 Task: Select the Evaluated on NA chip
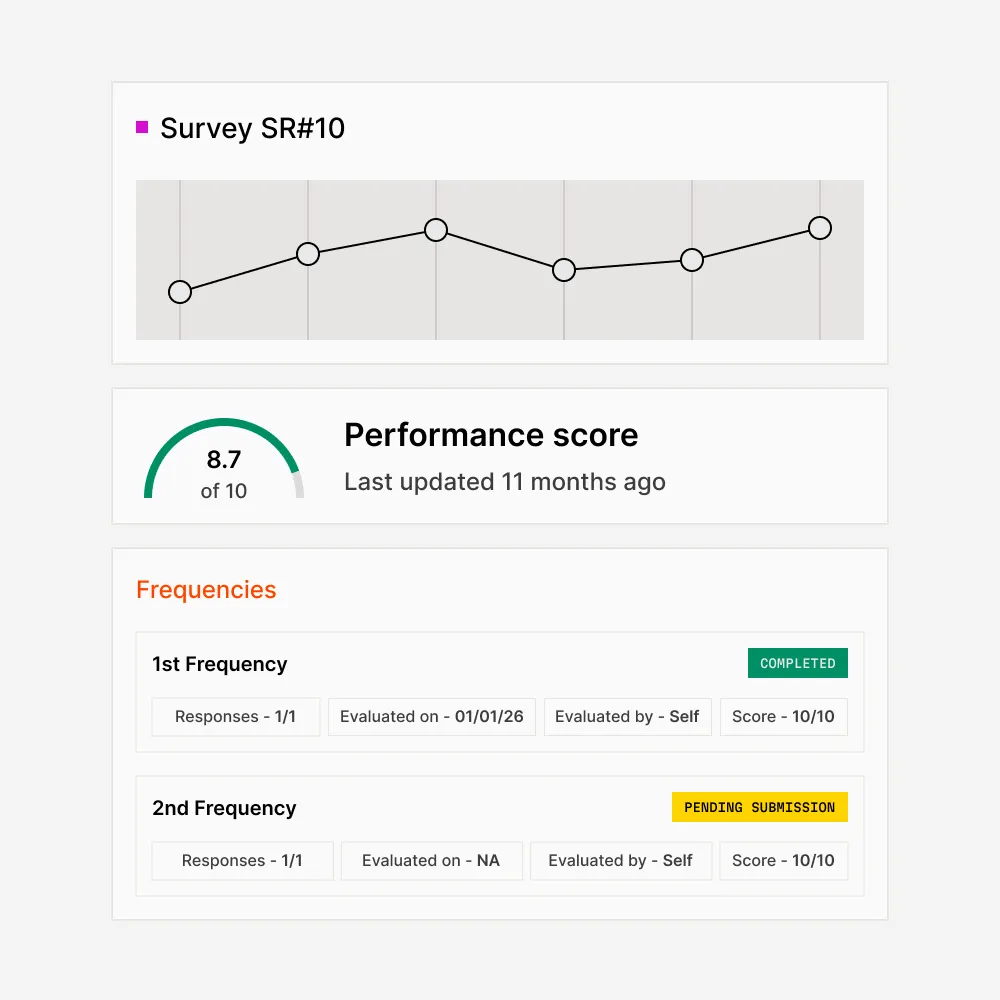pyautogui.click(x=431, y=861)
